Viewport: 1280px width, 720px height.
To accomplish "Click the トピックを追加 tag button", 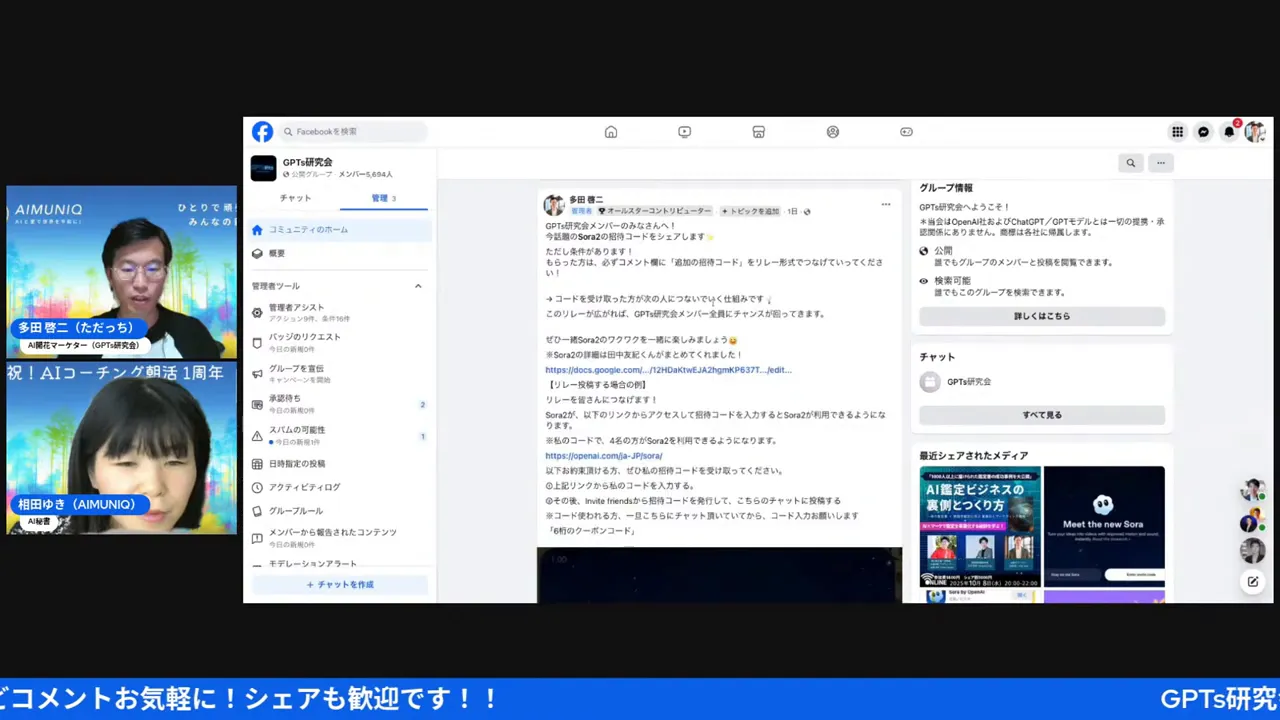I will point(750,212).
